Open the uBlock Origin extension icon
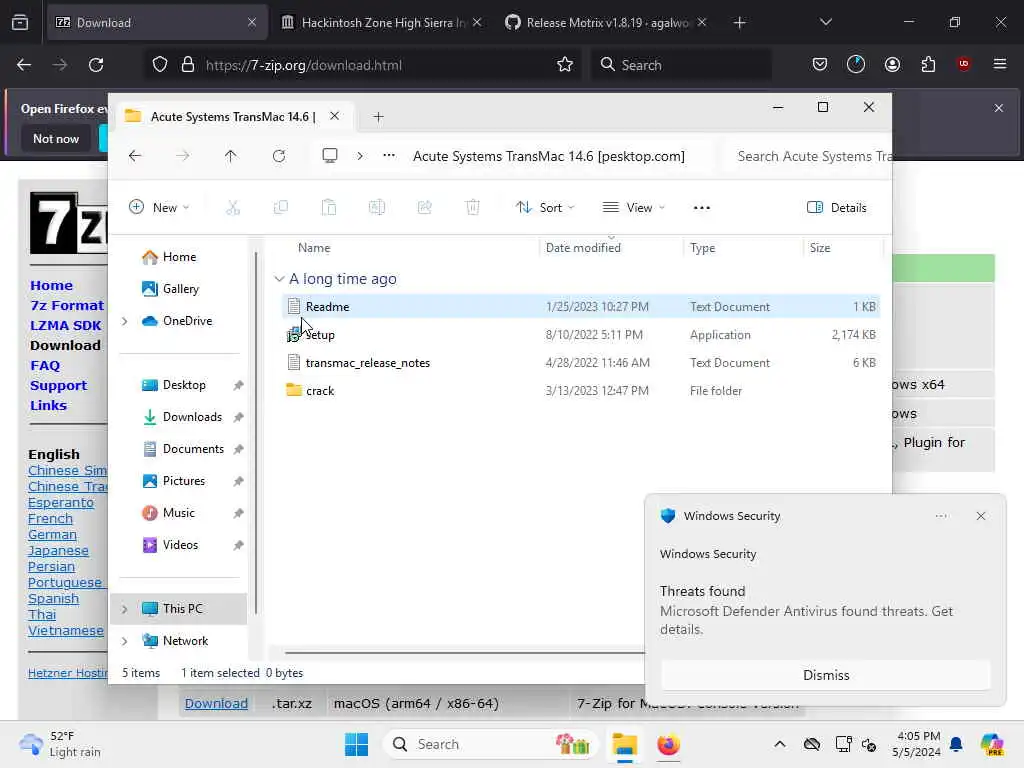 click(963, 63)
